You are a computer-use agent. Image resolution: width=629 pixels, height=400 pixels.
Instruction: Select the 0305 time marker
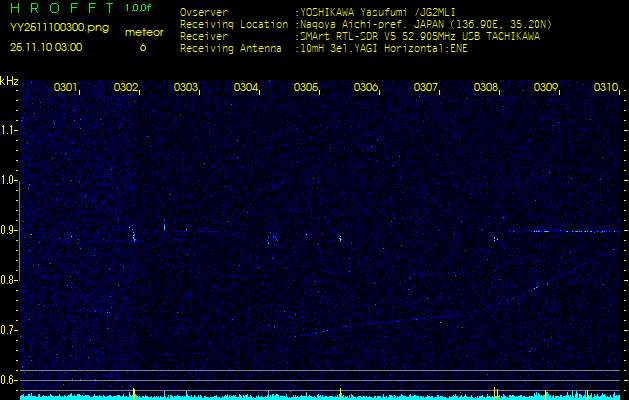[x=306, y=88]
